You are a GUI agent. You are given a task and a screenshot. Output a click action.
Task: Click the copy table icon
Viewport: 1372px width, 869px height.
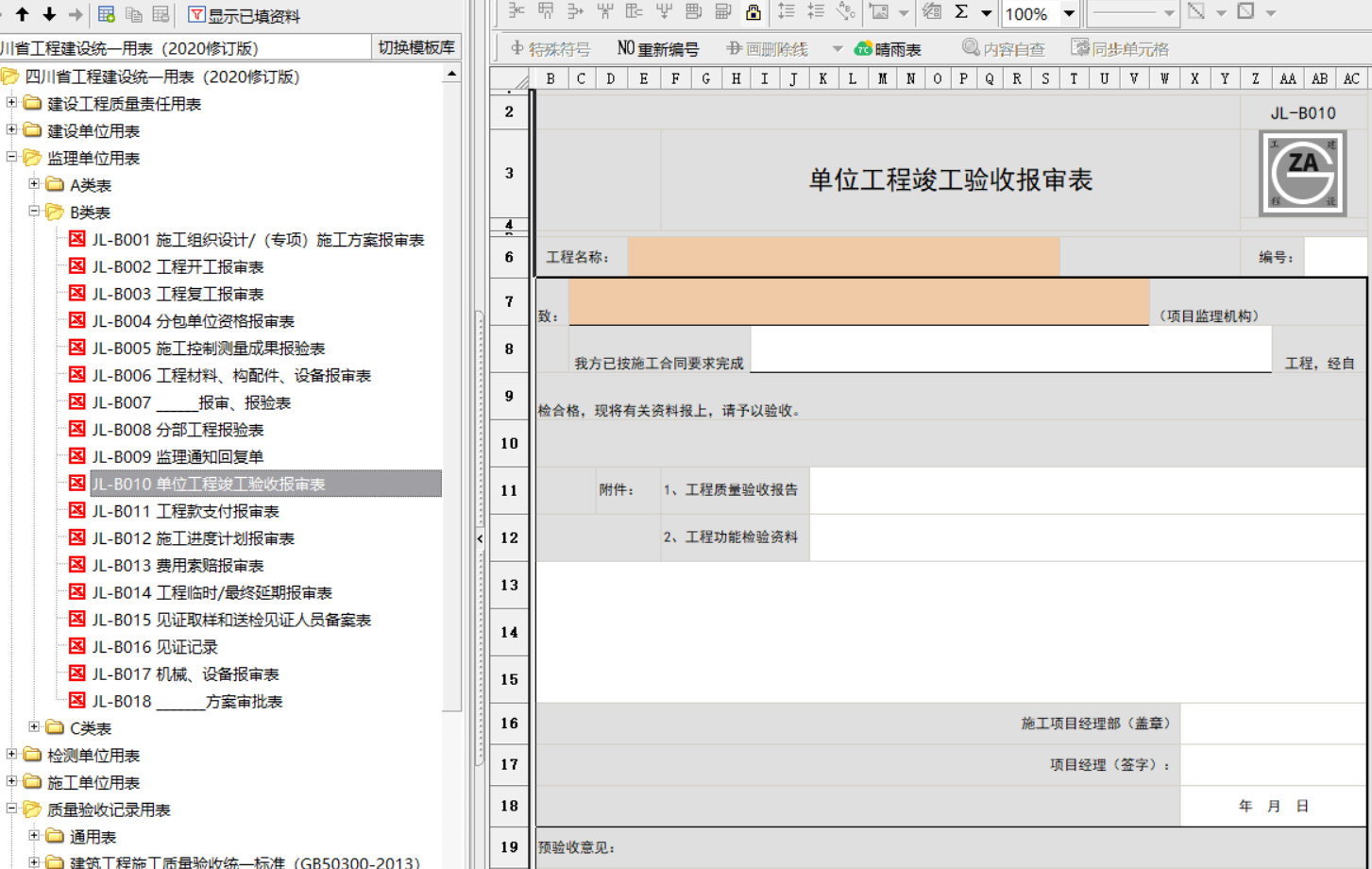click(x=134, y=14)
